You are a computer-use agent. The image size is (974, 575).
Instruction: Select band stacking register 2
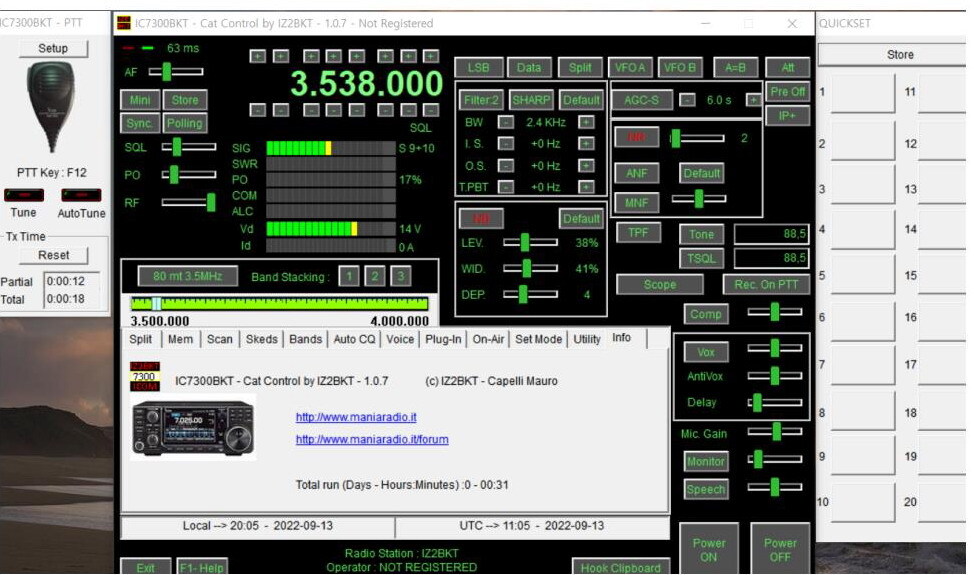pyautogui.click(x=374, y=276)
